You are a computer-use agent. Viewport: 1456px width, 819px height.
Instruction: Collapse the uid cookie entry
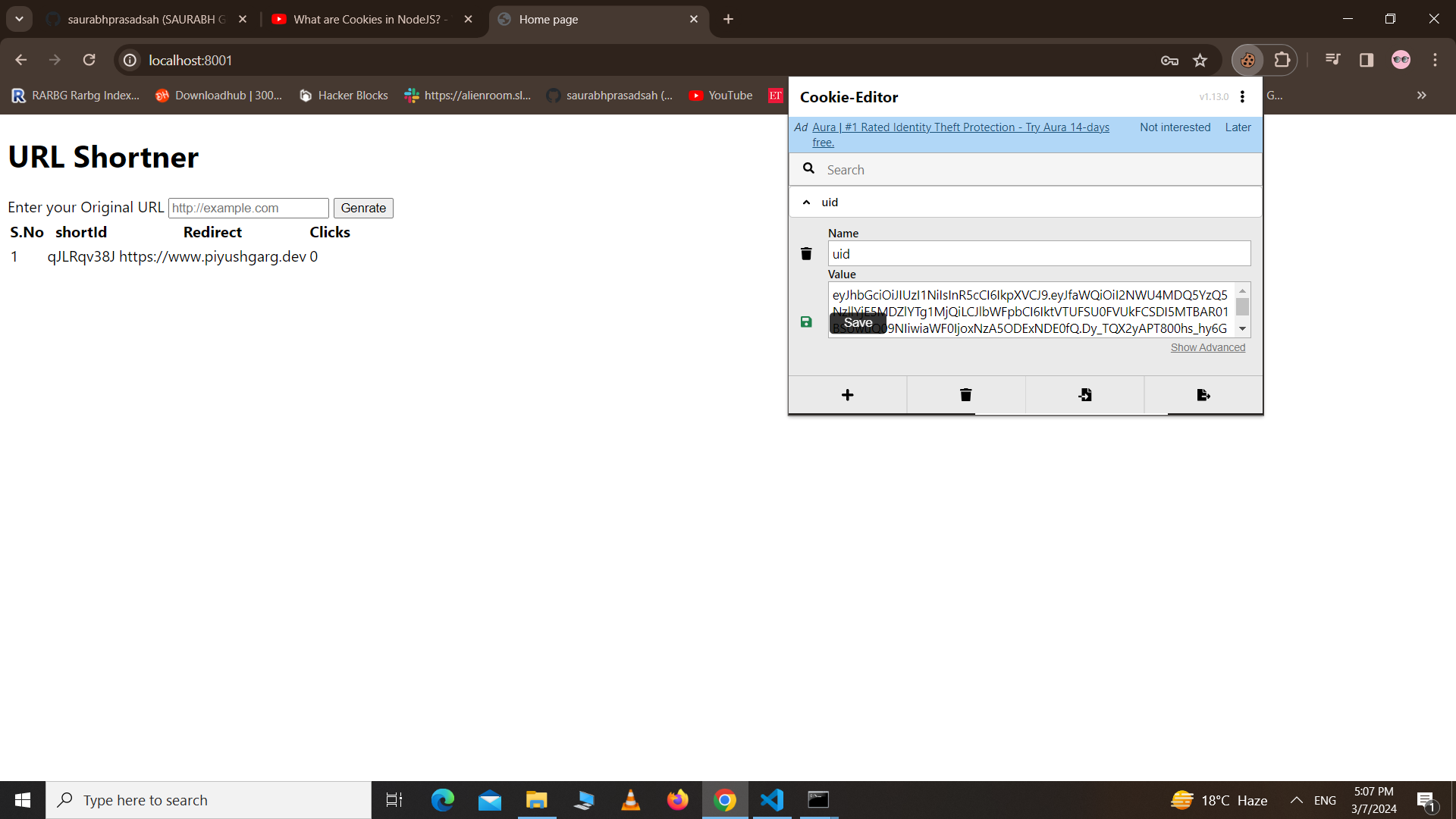806,202
